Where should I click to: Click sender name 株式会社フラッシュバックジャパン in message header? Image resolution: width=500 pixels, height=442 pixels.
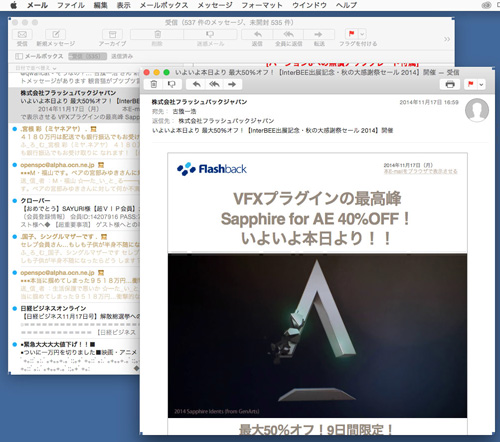(199, 102)
